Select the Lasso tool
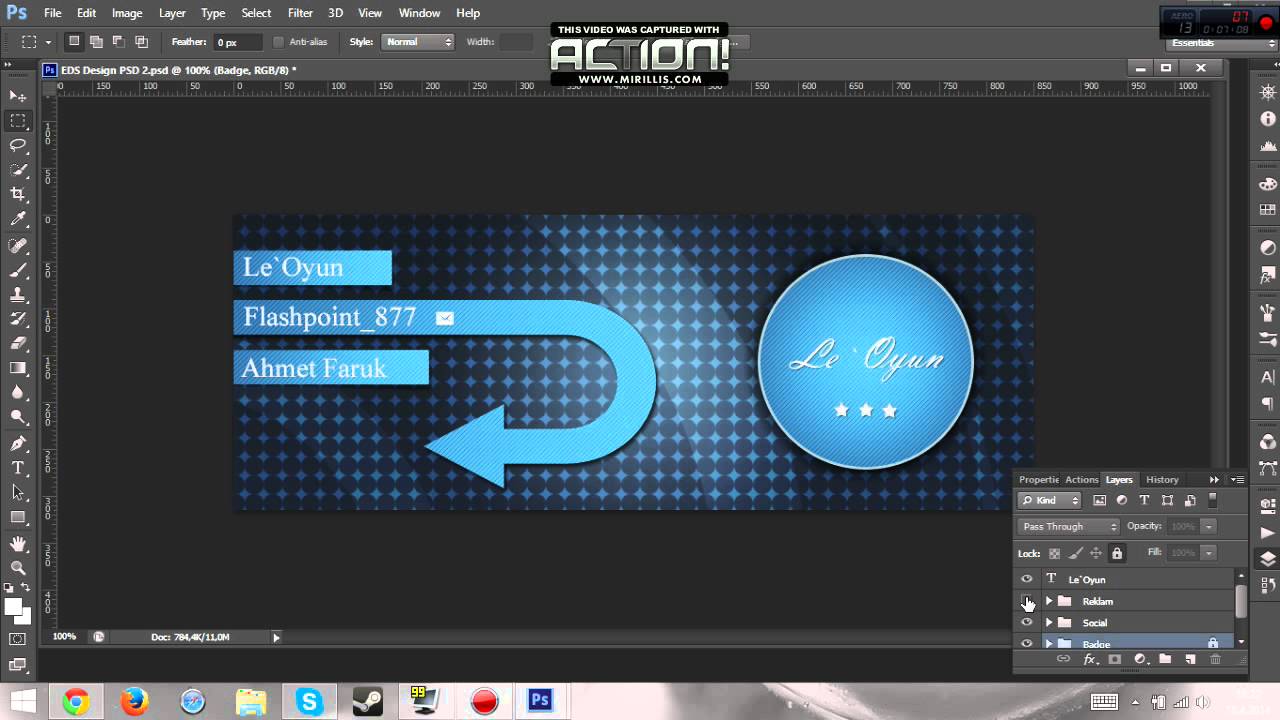Image resolution: width=1280 pixels, height=720 pixels. tap(18, 145)
